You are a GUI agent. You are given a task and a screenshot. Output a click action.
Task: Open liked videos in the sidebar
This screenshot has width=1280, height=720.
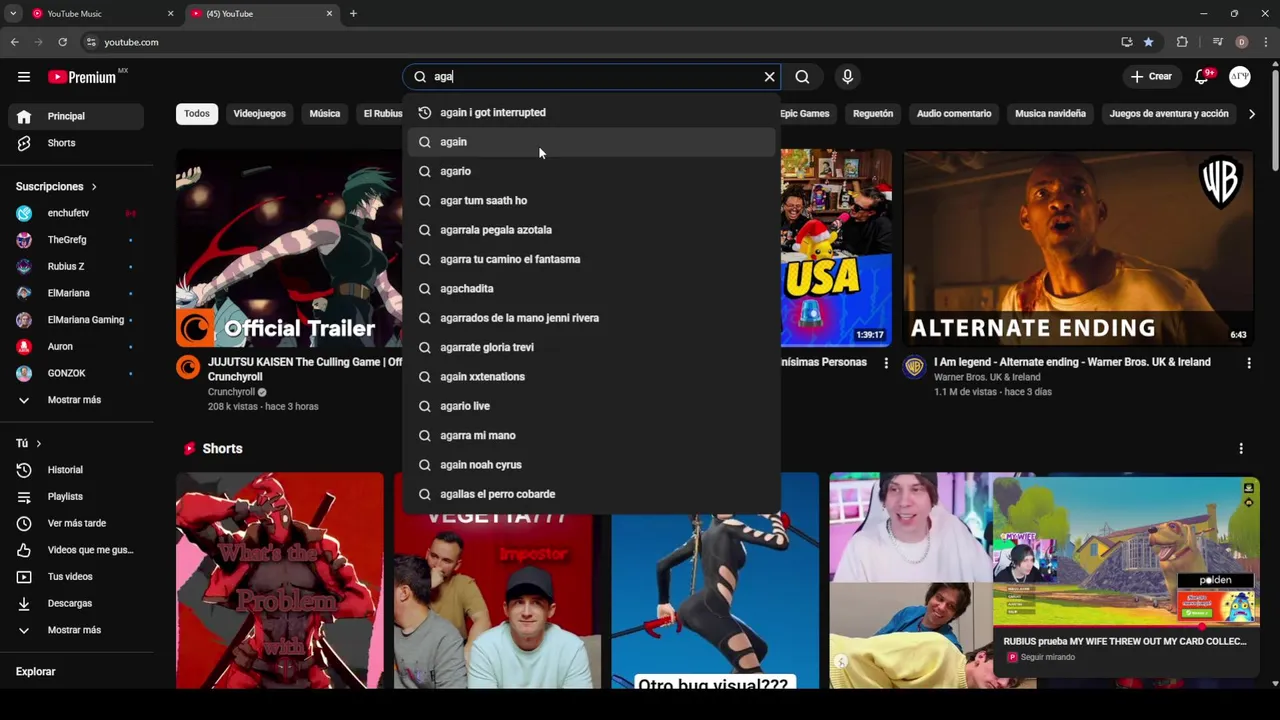click(x=76, y=550)
